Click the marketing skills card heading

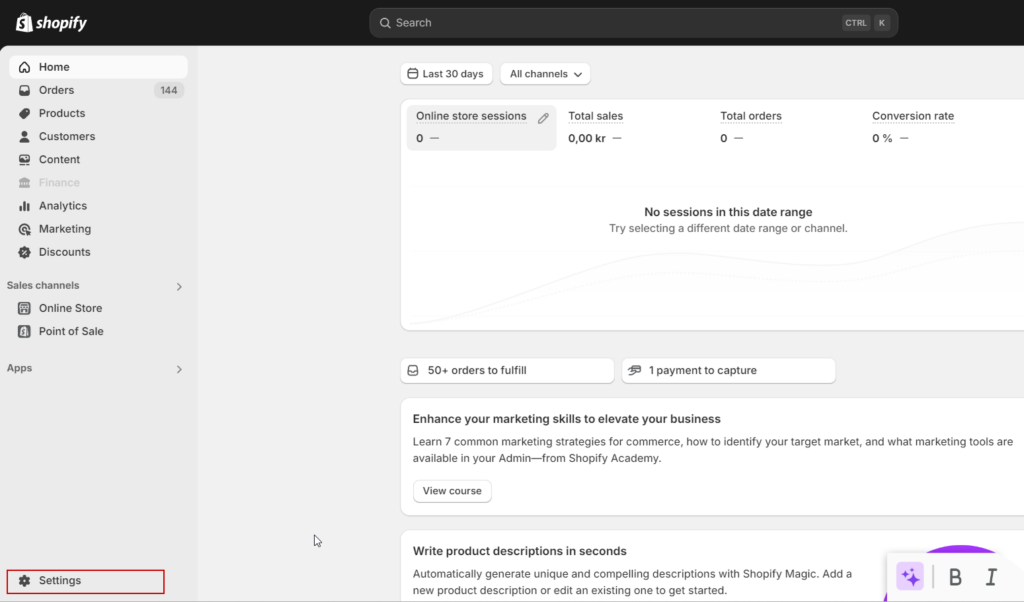pos(567,419)
